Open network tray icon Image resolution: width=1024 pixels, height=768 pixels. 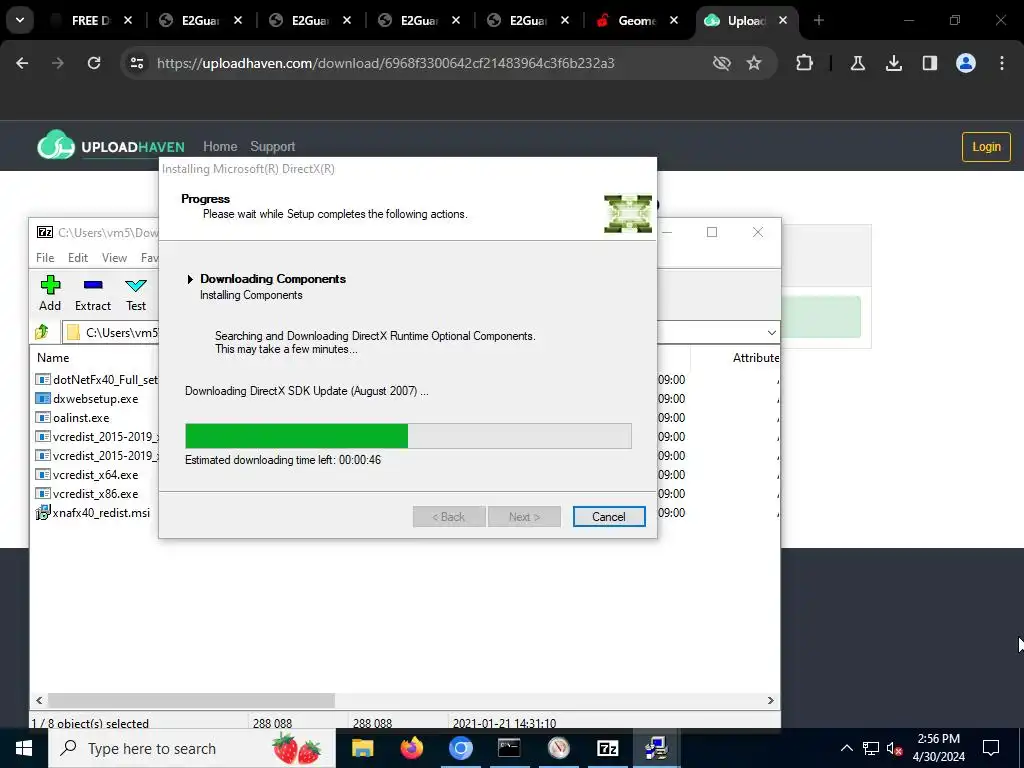[871, 748]
